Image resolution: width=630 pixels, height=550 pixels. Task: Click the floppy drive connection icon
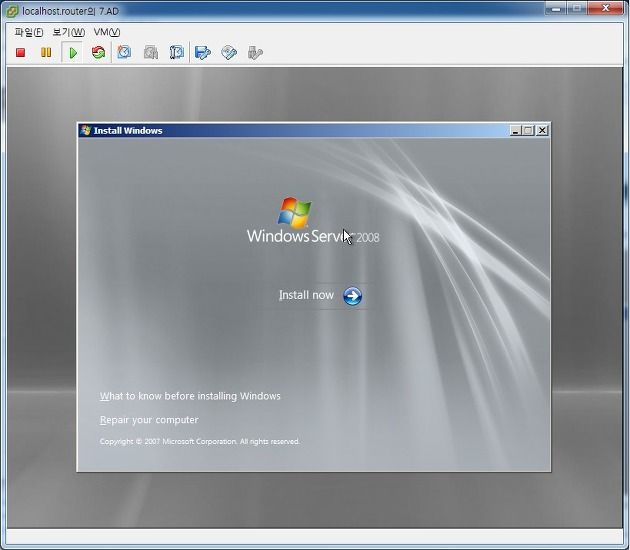202,53
